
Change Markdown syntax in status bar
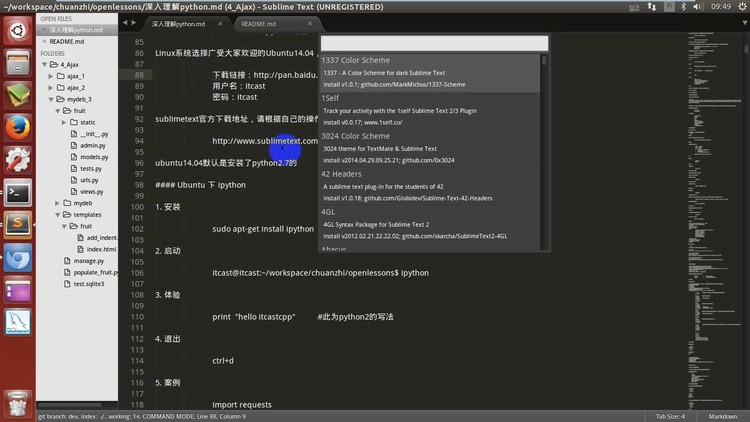723,417
